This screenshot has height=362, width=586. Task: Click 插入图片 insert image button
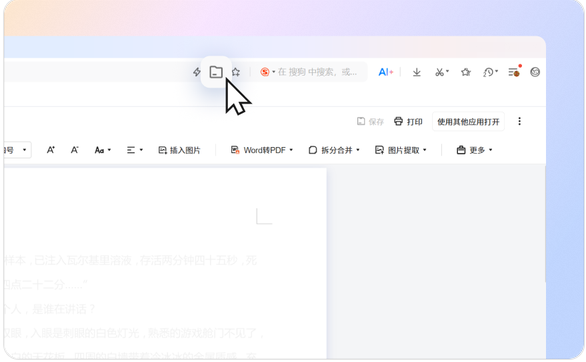click(x=179, y=150)
